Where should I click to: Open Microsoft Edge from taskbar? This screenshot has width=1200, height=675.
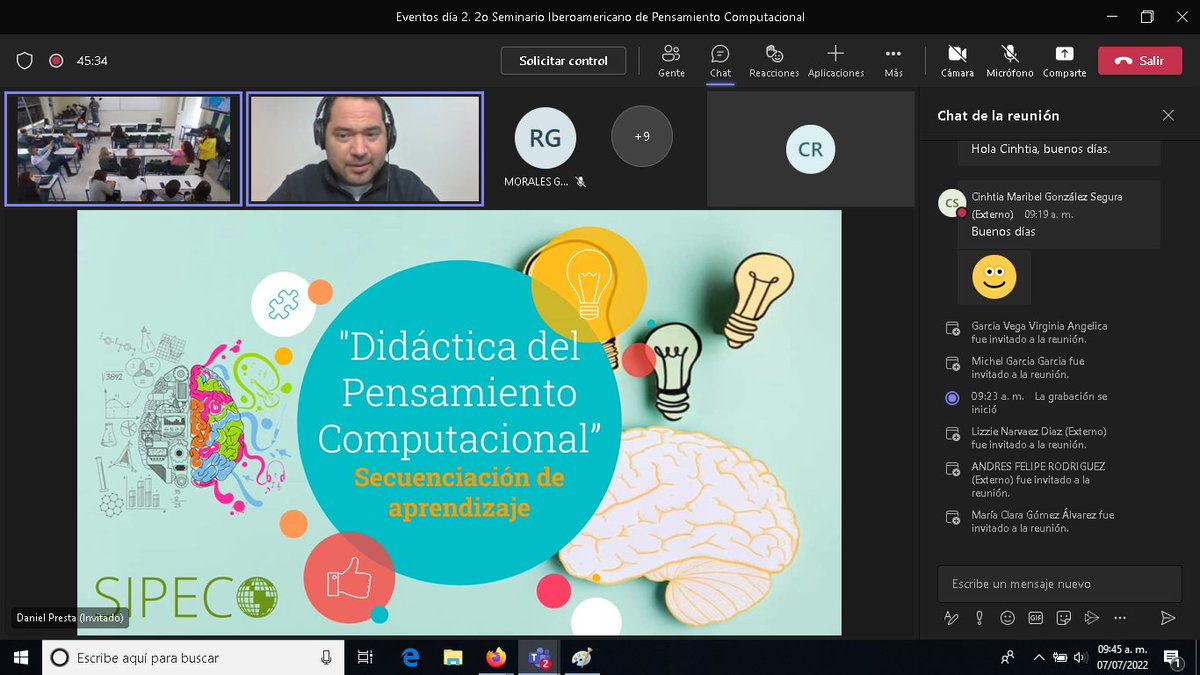[x=410, y=657]
